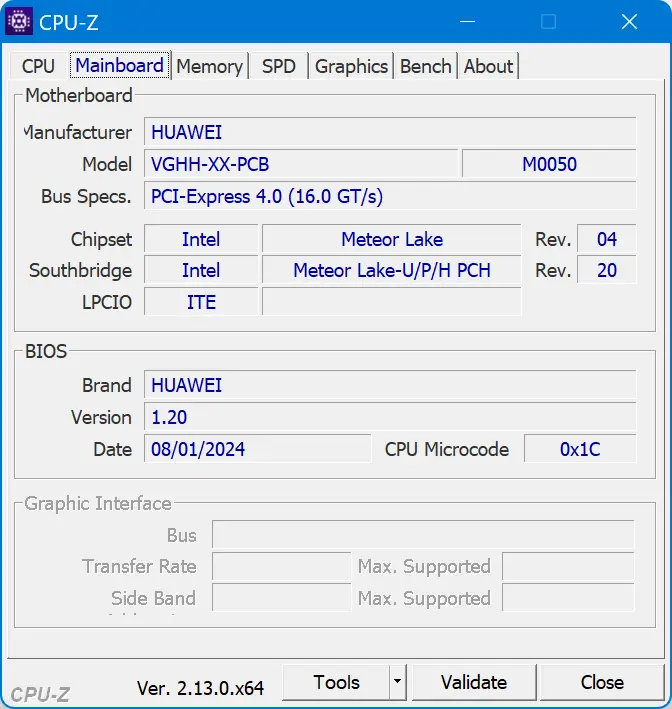Open the Graphics tab
The height and width of the screenshot is (709, 672).
pos(351,66)
